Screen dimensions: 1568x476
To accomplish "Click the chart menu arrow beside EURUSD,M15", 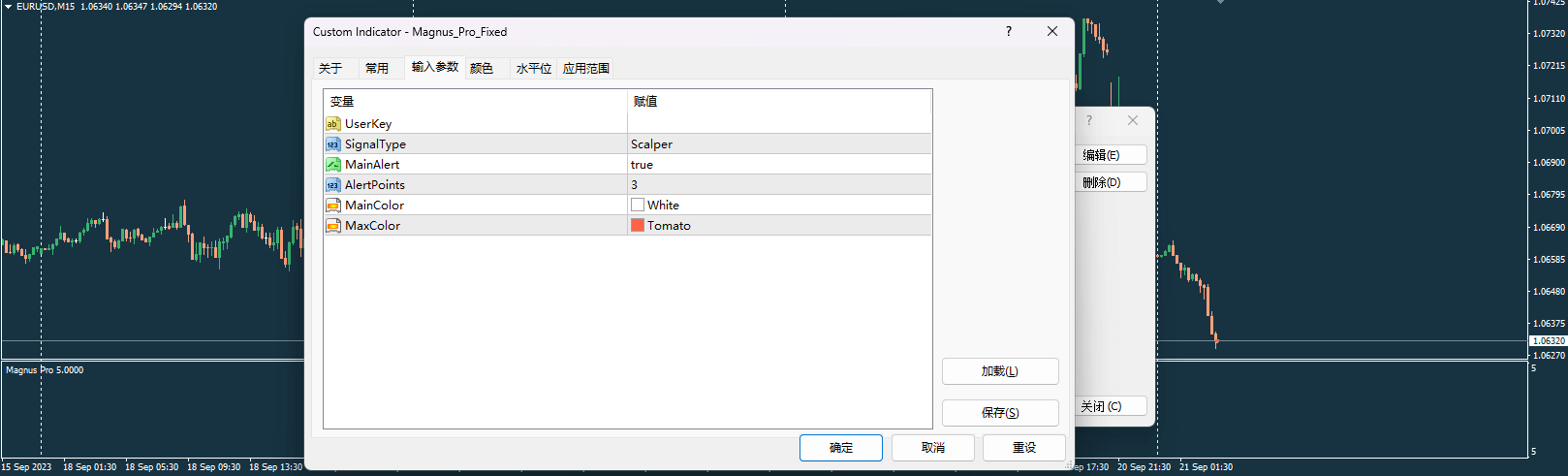I will (8, 7).
